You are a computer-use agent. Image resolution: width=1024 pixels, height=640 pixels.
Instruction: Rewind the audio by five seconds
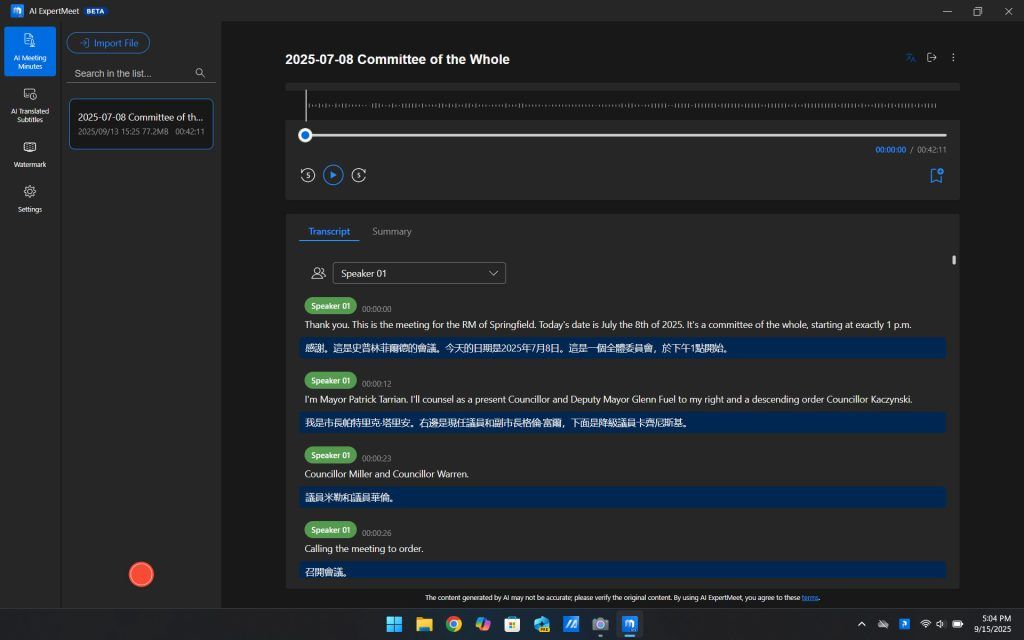[x=308, y=175]
